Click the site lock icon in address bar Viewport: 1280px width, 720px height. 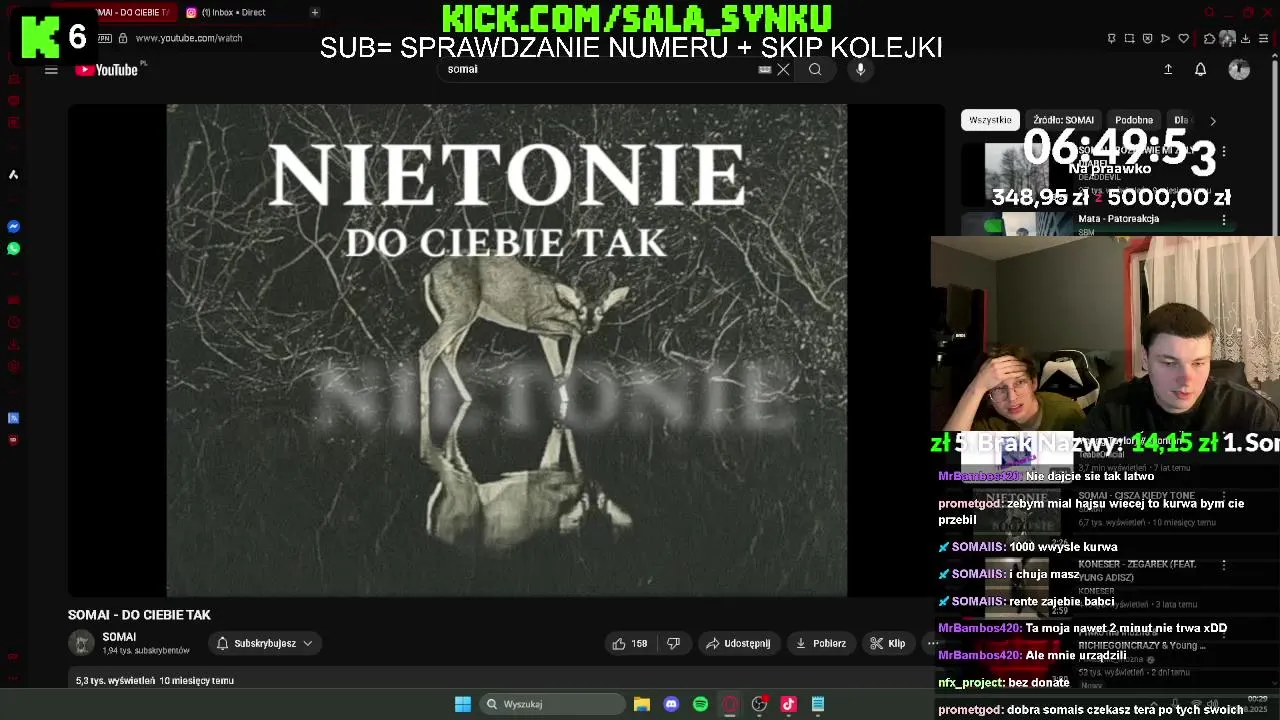point(122,38)
